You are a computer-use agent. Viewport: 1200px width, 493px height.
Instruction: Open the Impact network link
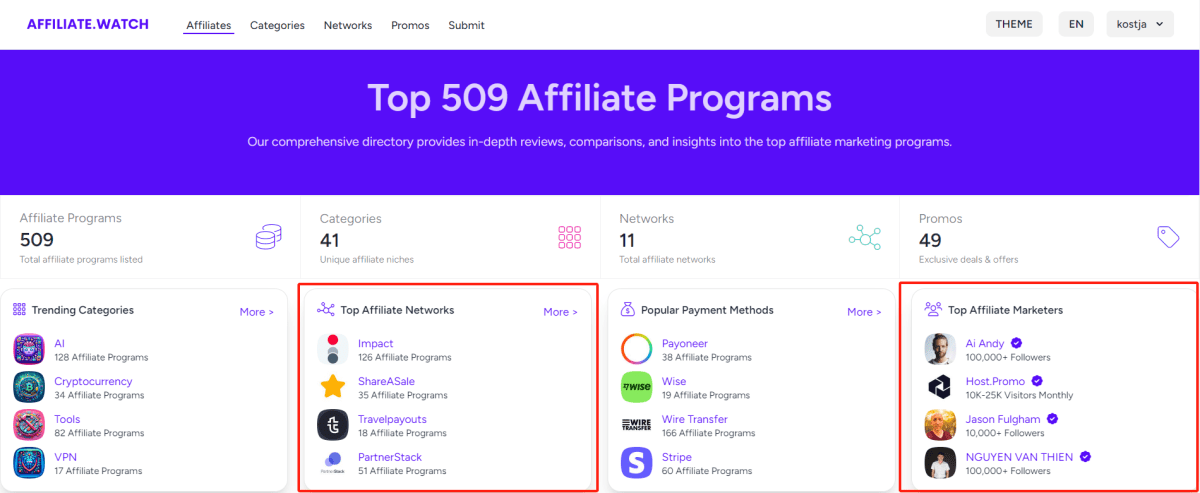tap(376, 343)
